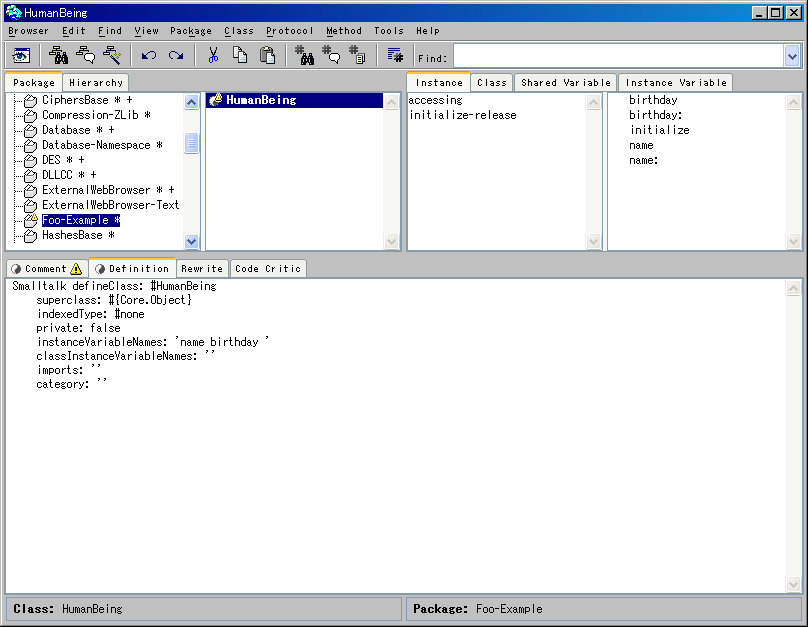This screenshot has width=808, height=627.
Task: Switch to the Comment tab
Action: (47, 268)
